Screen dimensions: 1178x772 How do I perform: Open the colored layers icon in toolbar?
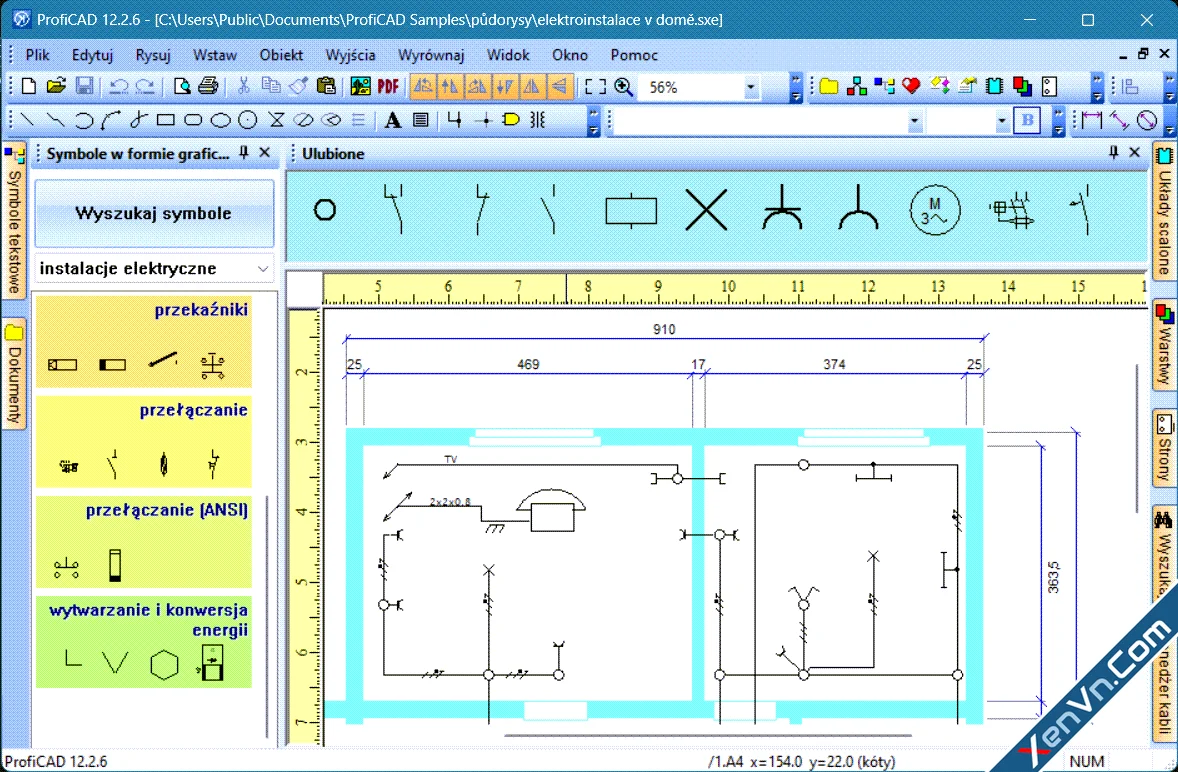pos(1022,86)
